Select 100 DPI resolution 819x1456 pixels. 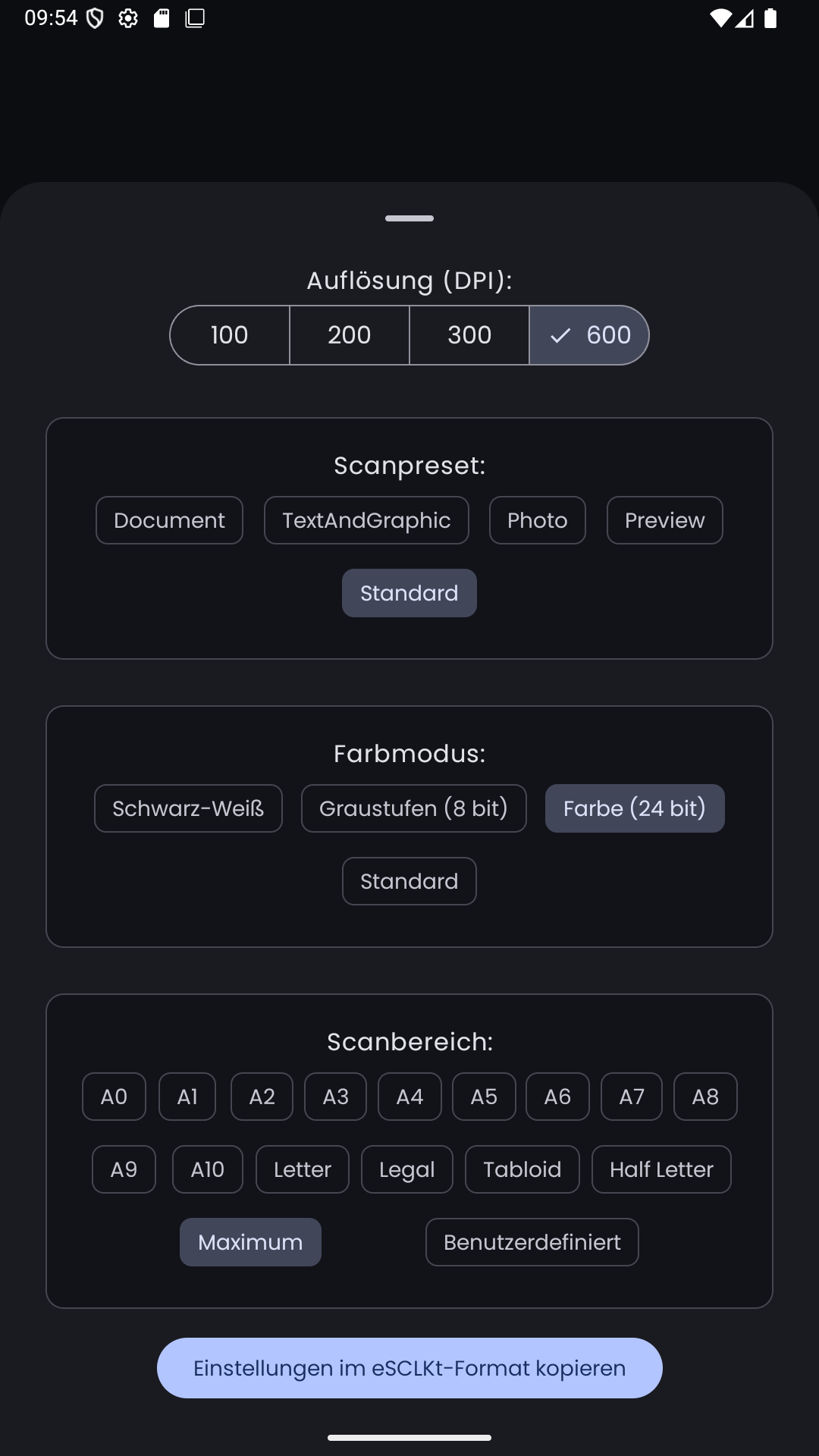click(229, 335)
